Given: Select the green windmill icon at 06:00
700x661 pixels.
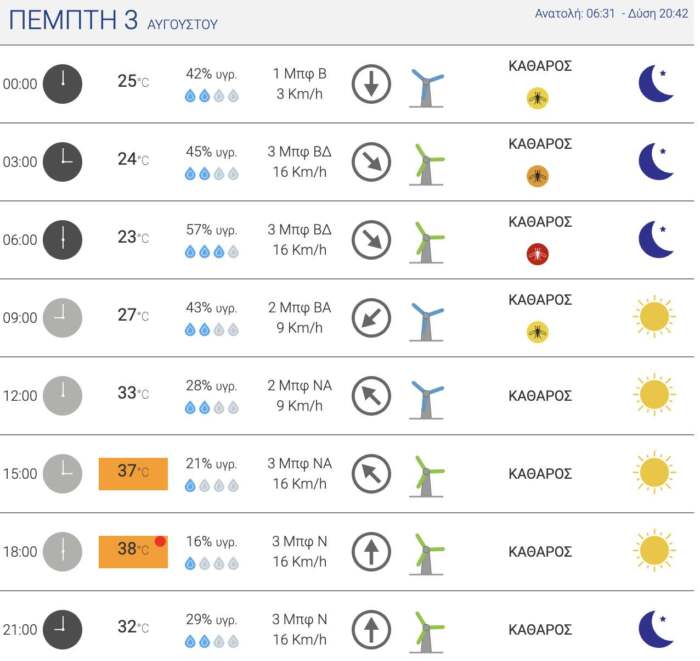Looking at the screenshot, I should pyautogui.click(x=427, y=241).
